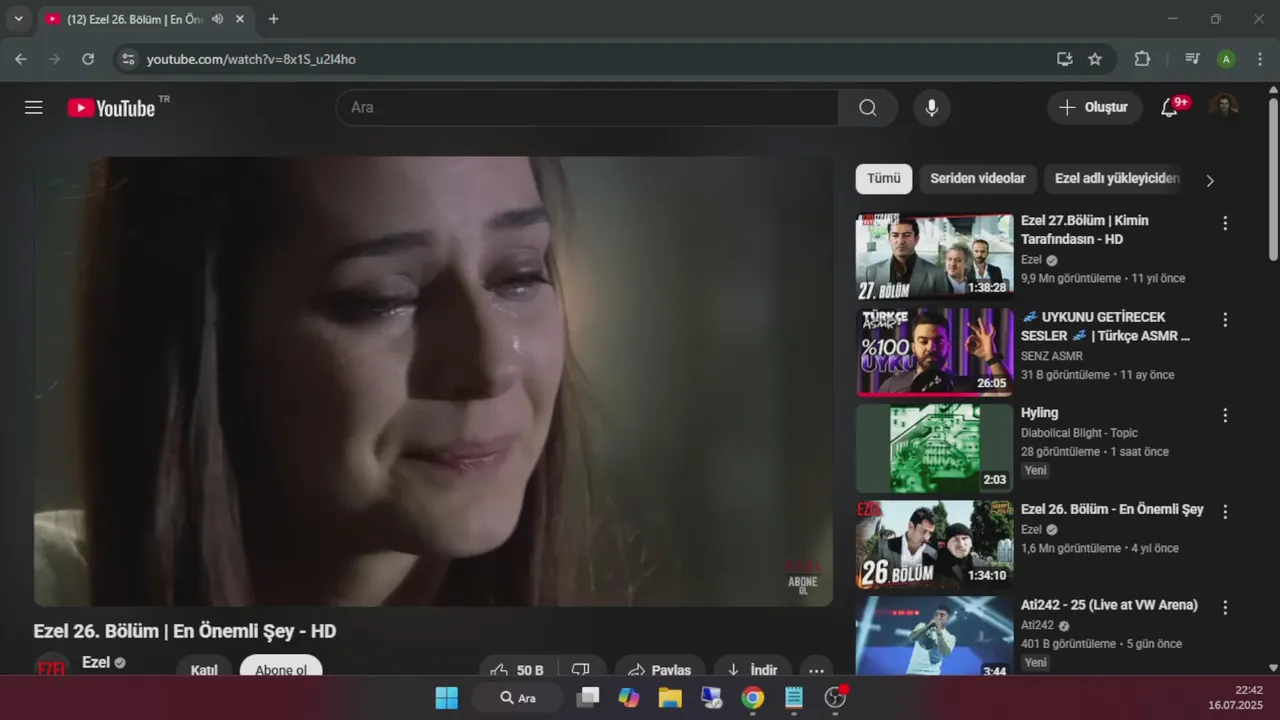Open the tab search dropdown arrow
The width and height of the screenshot is (1280, 720).
18,19
